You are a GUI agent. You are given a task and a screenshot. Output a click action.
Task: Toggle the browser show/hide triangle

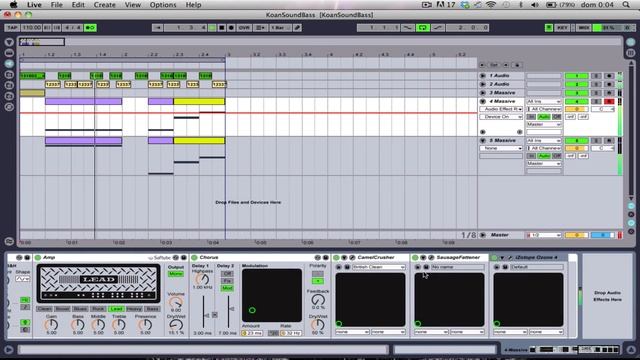[9, 42]
